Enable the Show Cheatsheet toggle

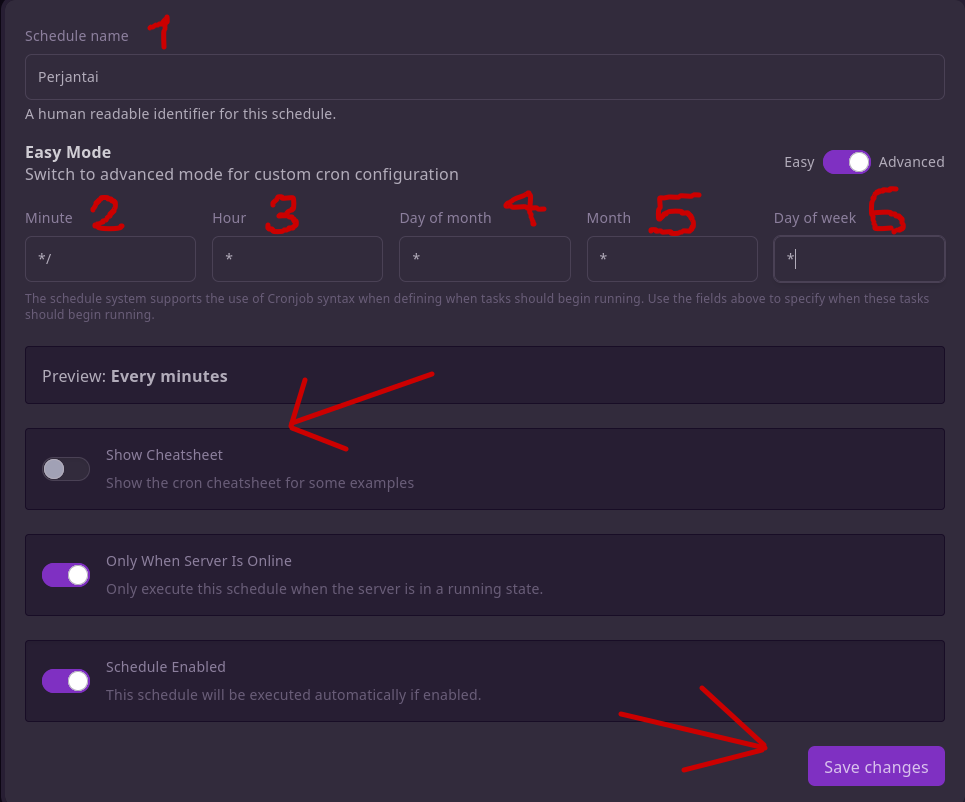pos(66,469)
